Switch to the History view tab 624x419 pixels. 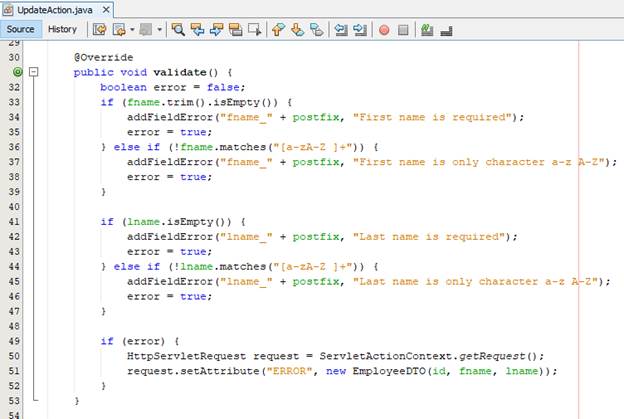(x=62, y=29)
